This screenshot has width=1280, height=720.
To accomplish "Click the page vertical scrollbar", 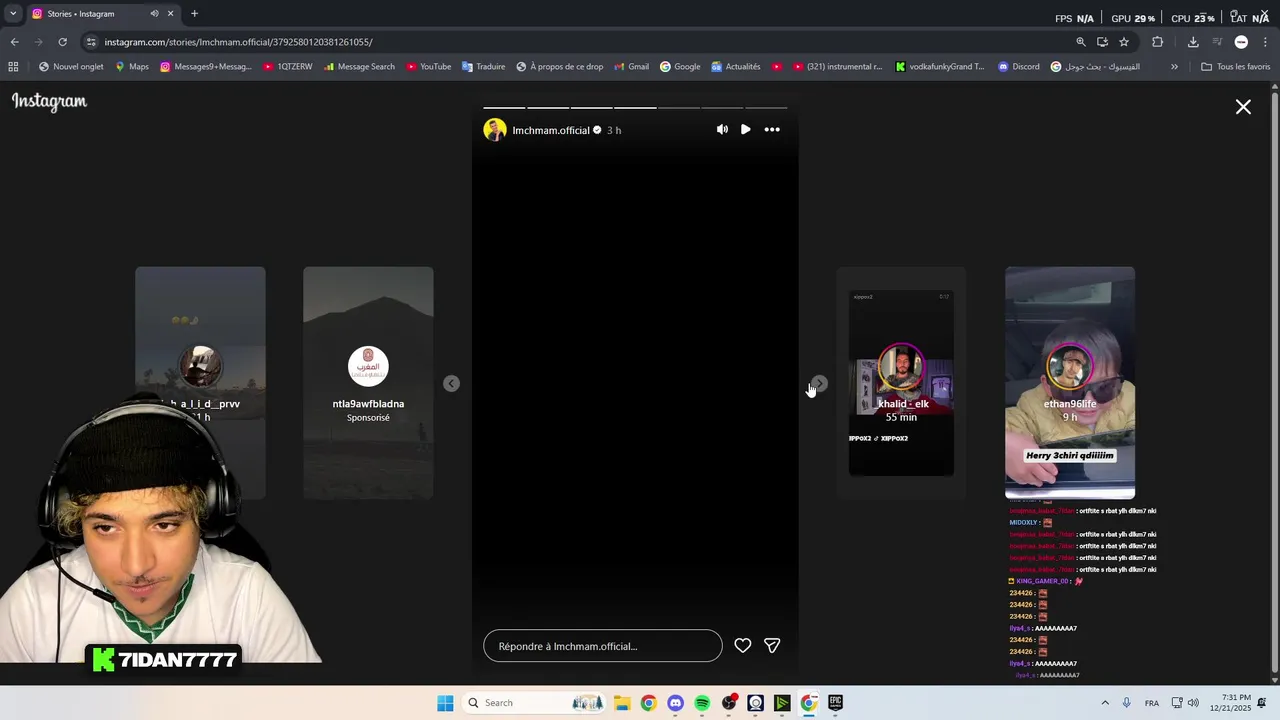I will tap(1274, 383).
